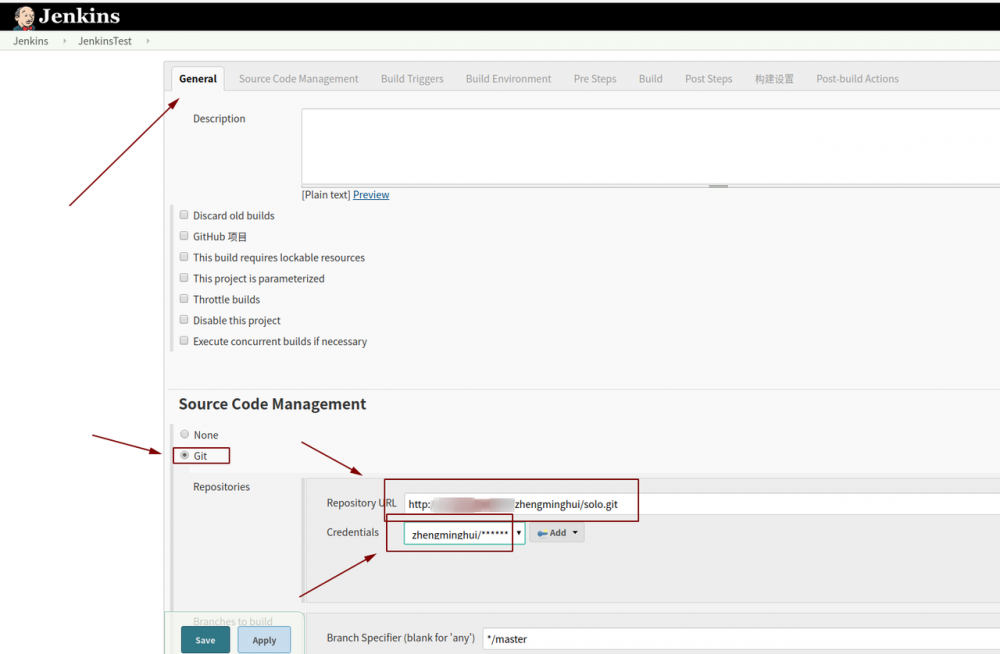Click the key icon on Add button

coord(542,533)
